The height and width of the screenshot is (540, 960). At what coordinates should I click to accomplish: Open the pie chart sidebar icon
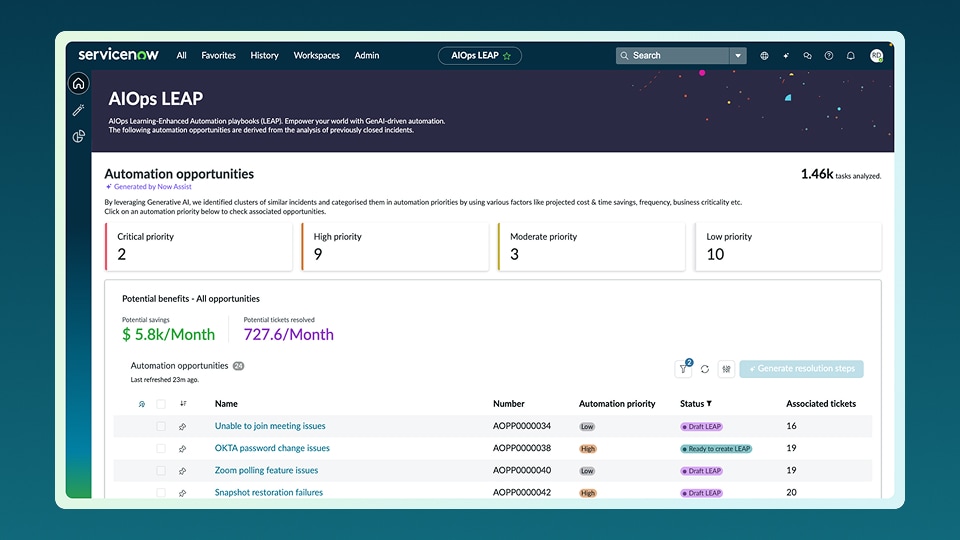(x=78, y=136)
